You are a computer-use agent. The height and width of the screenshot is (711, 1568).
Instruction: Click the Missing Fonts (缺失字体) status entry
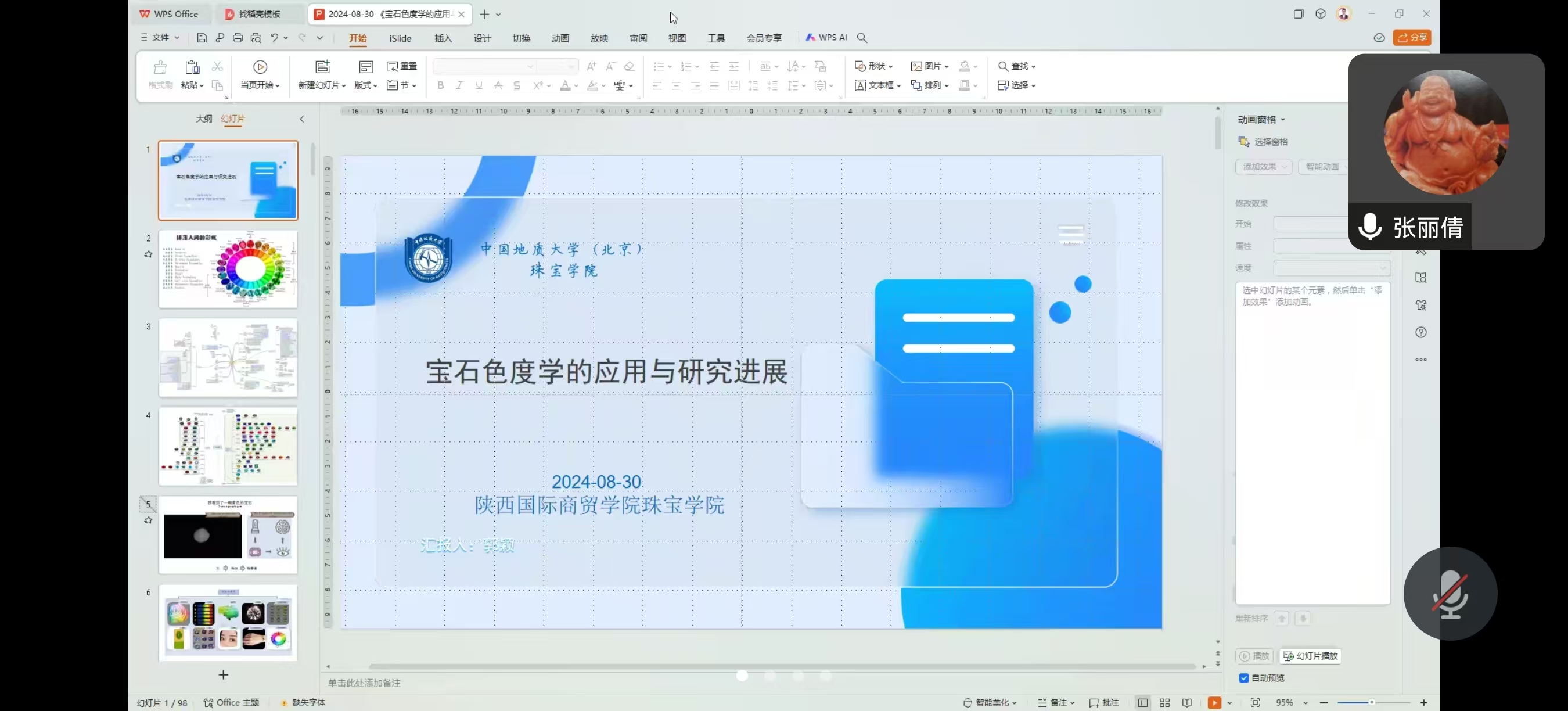pyautogui.click(x=303, y=702)
